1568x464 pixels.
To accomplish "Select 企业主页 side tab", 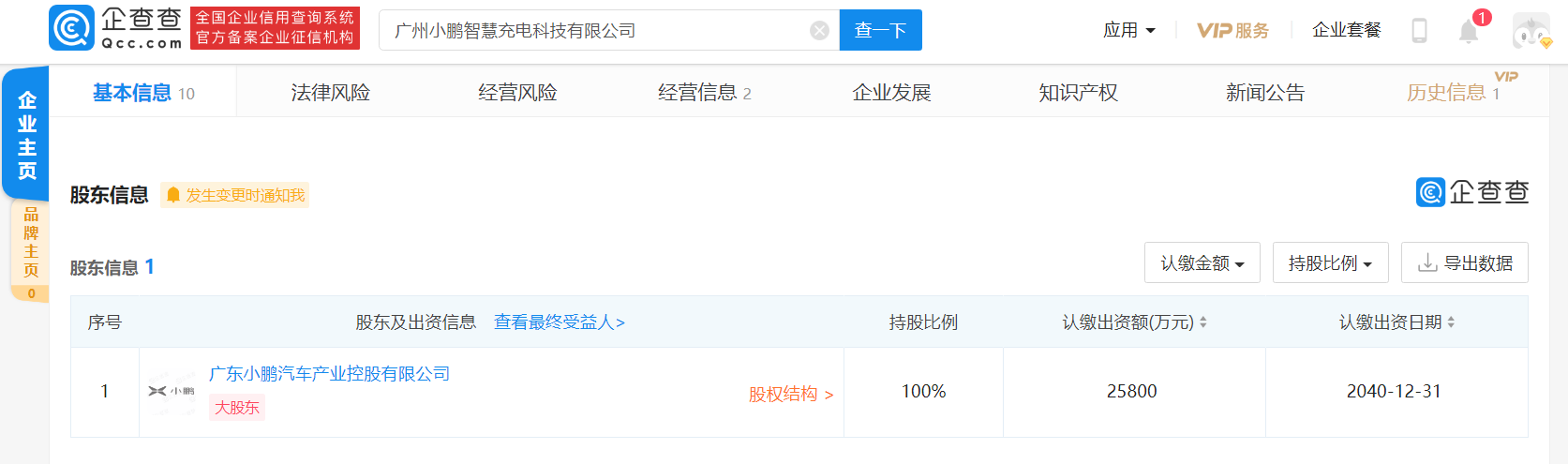I will (x=26, y=135).
